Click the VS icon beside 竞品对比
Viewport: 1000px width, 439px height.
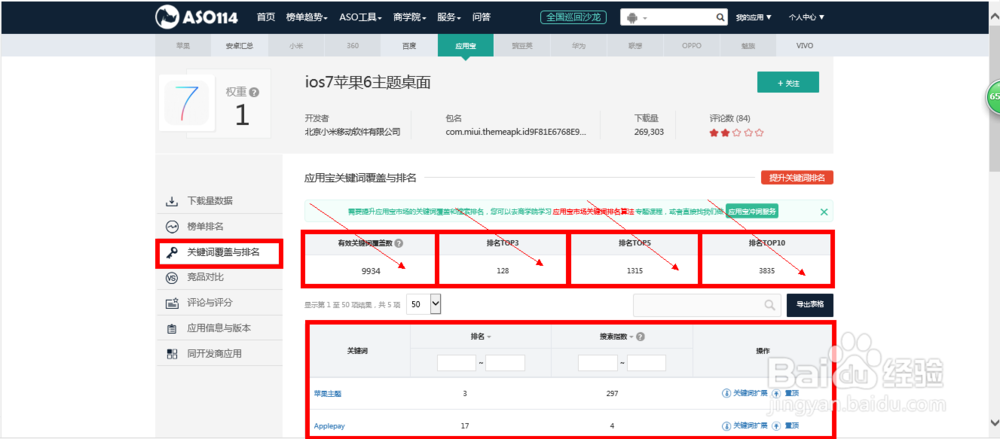(172, 278)
